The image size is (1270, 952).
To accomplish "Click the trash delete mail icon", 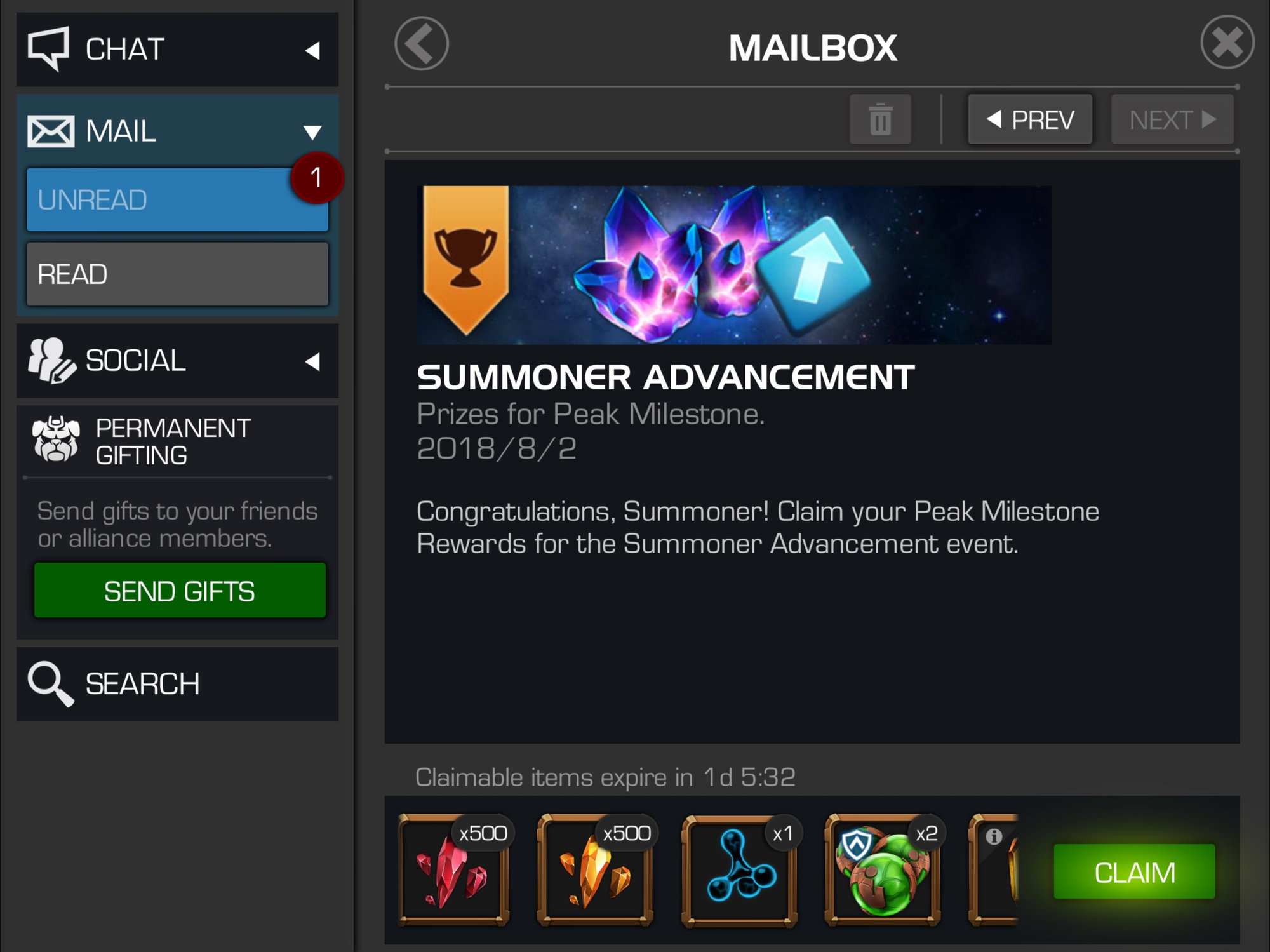I will [x=880, y=119].
